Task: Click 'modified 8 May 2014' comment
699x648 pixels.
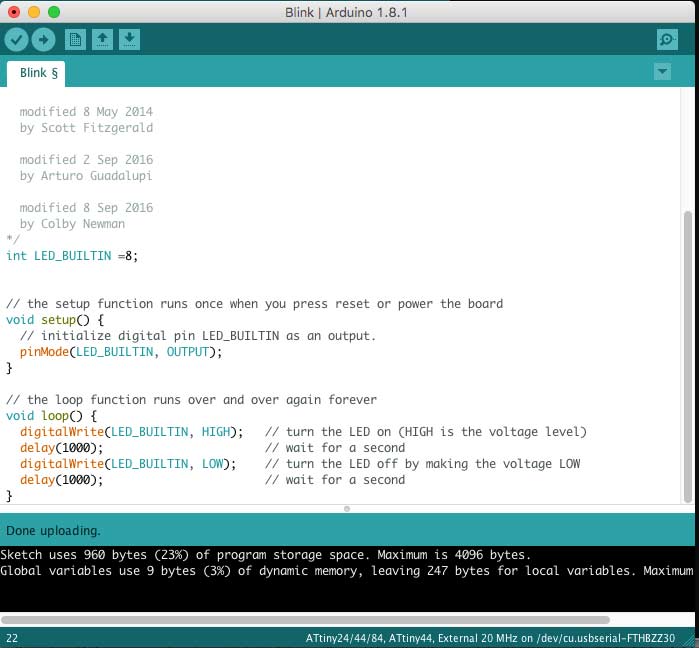Action: point(86,112)
